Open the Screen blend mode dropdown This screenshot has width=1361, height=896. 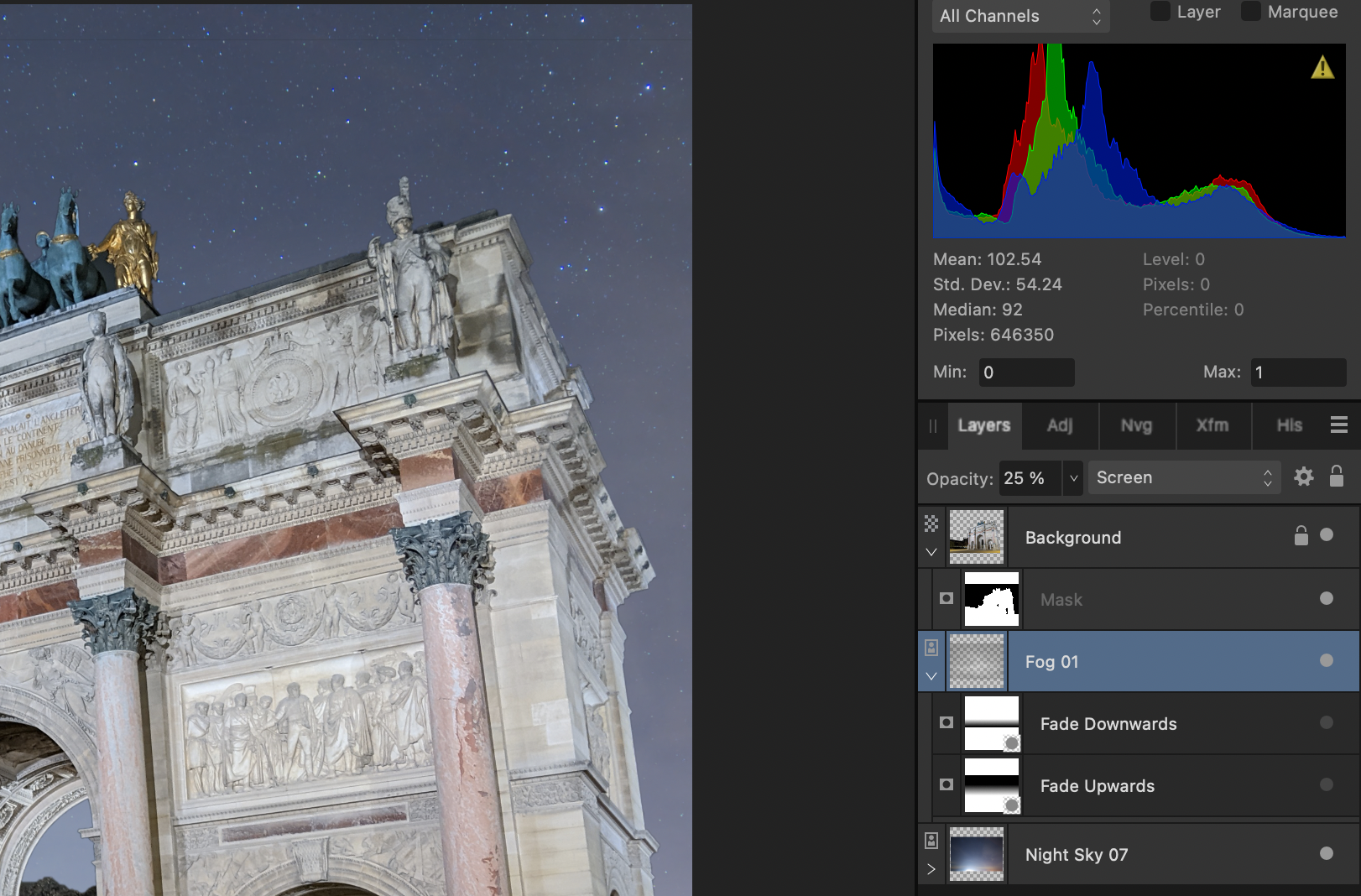click(x=1183, y=477)
